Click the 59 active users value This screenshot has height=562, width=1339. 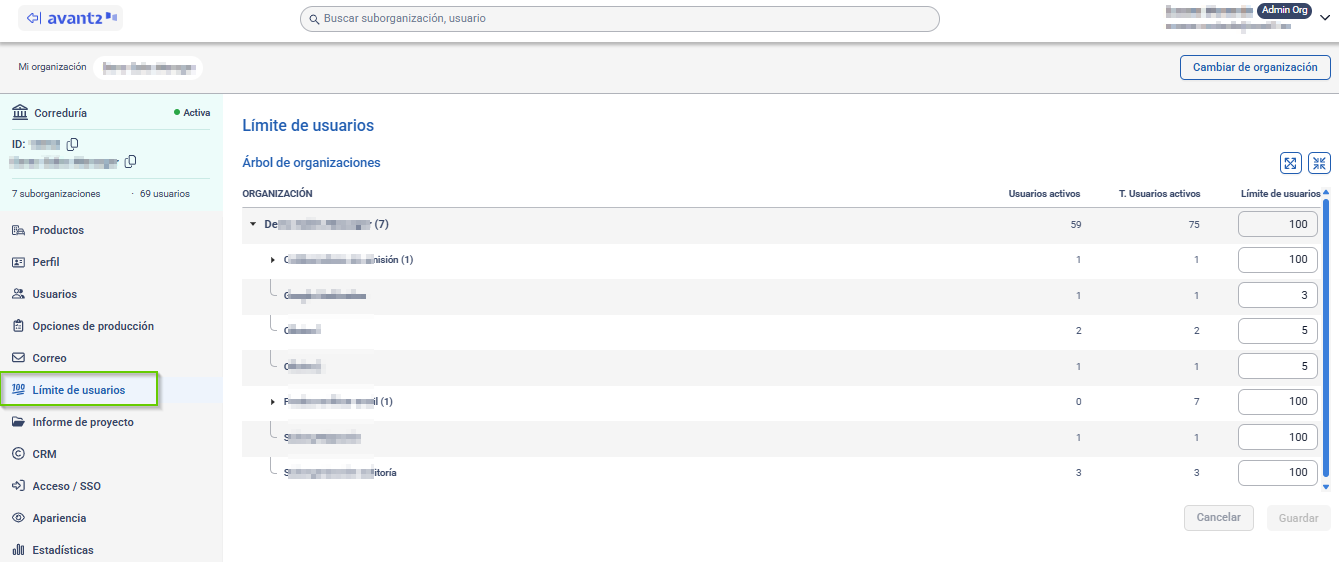1076,225
